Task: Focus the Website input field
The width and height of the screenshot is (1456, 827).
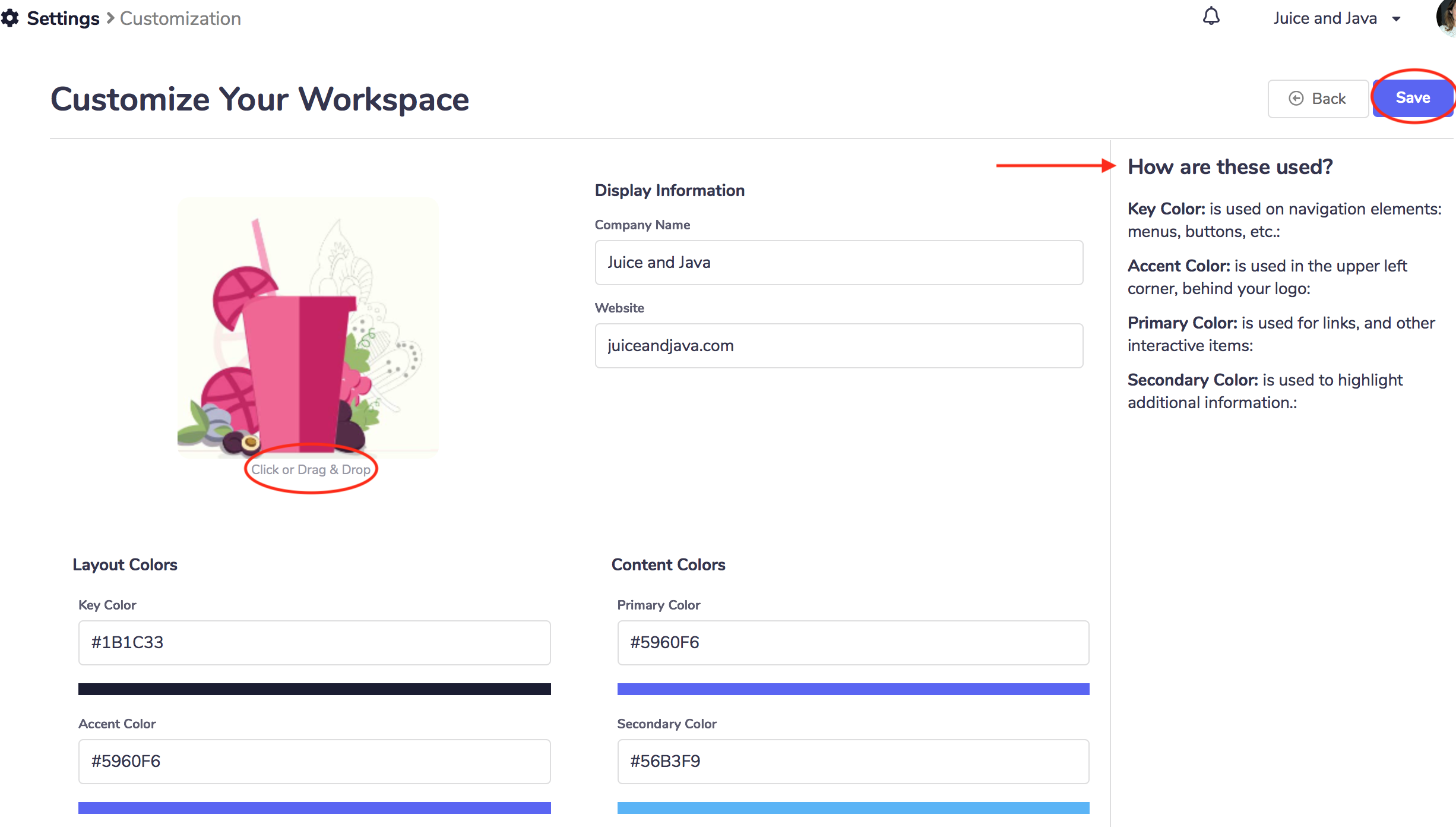Action: point(838,346)
